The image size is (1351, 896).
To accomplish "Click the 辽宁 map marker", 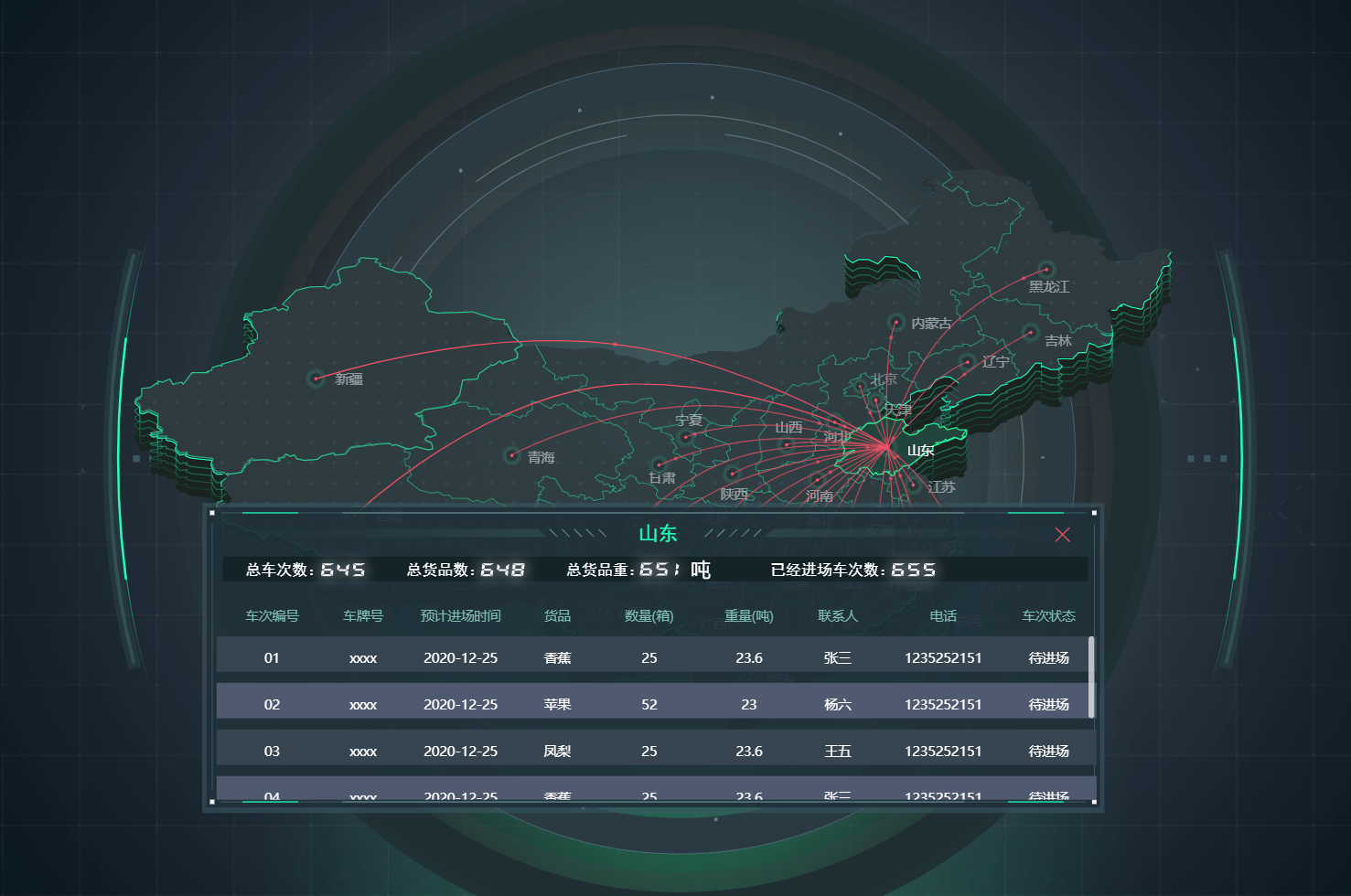I will 968,363.
